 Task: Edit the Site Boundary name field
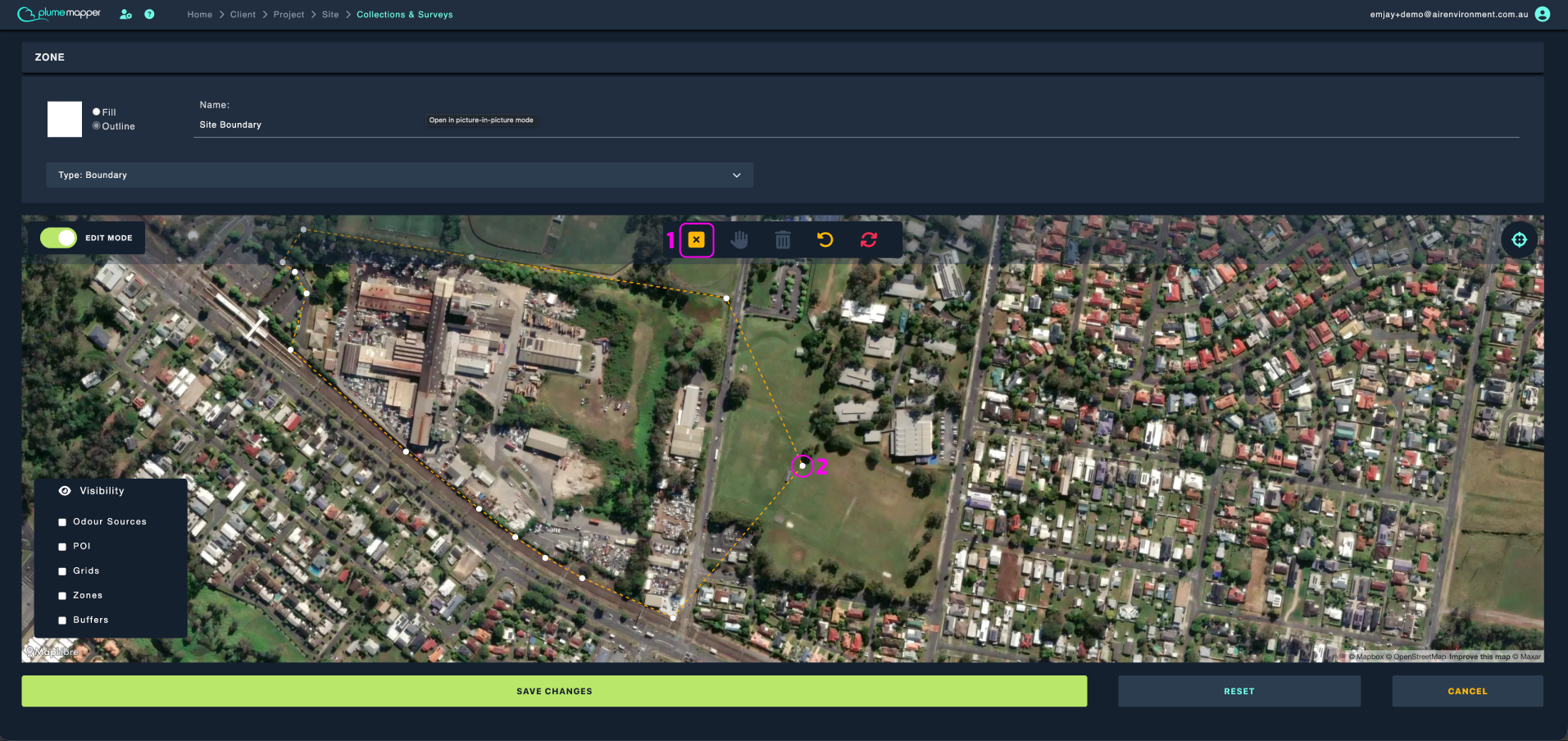(x=856, y=125)
